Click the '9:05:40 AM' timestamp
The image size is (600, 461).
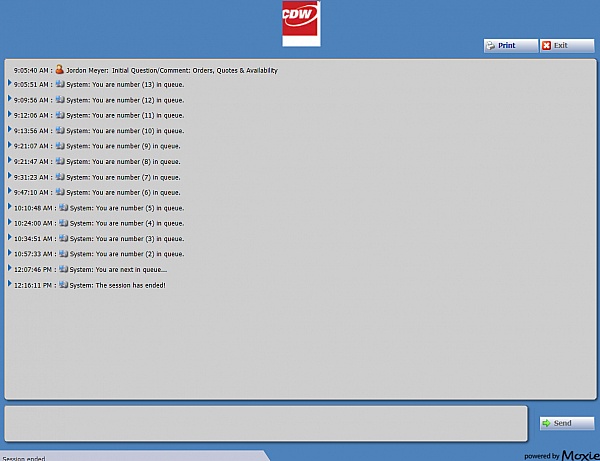pyautogui.click(x=31, y=70)
